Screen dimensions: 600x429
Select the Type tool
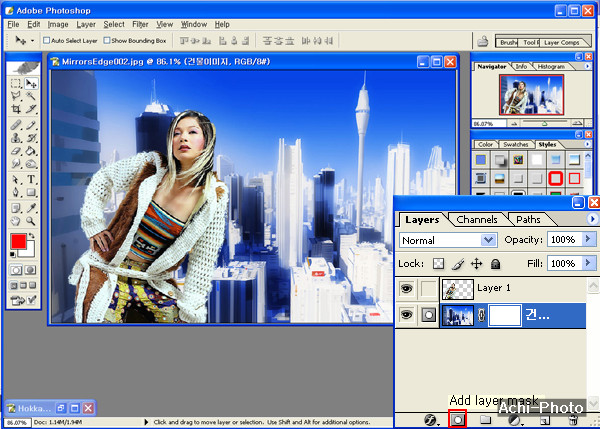click(x=30, y=180)
